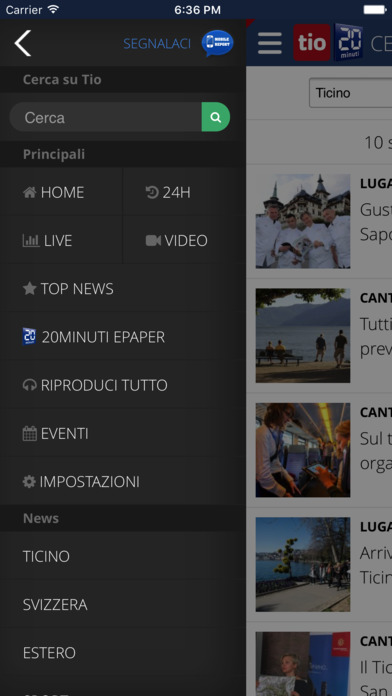
Task: Open IMPOSTAZIONI gear settings
Action: click(123, 482)
